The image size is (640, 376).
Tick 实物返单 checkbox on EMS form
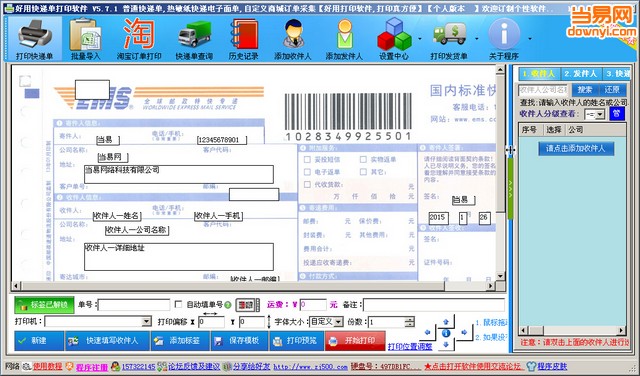[x=363, y=160]
